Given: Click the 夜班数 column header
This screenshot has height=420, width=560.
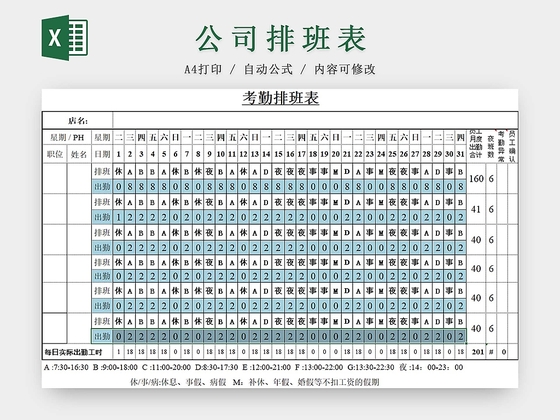Looking at the screenshot, I should point(491,146).
